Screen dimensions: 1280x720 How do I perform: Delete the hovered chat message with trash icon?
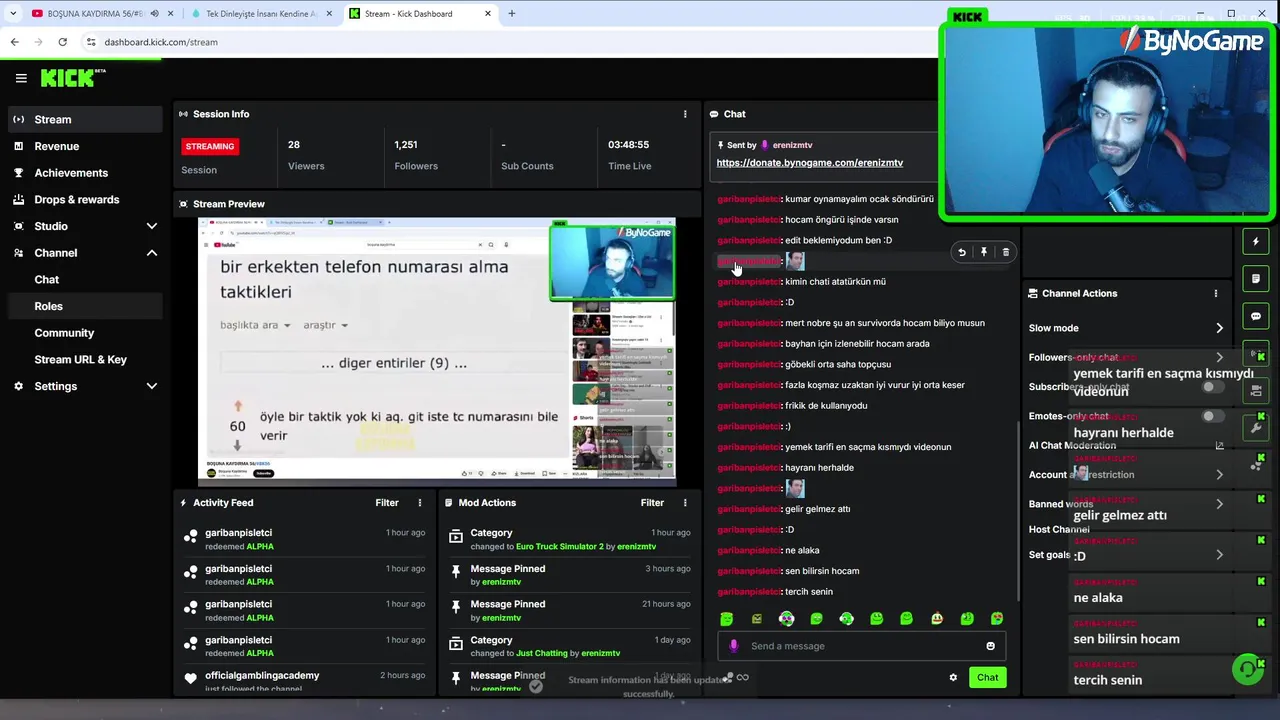[x=1006, y=252]
